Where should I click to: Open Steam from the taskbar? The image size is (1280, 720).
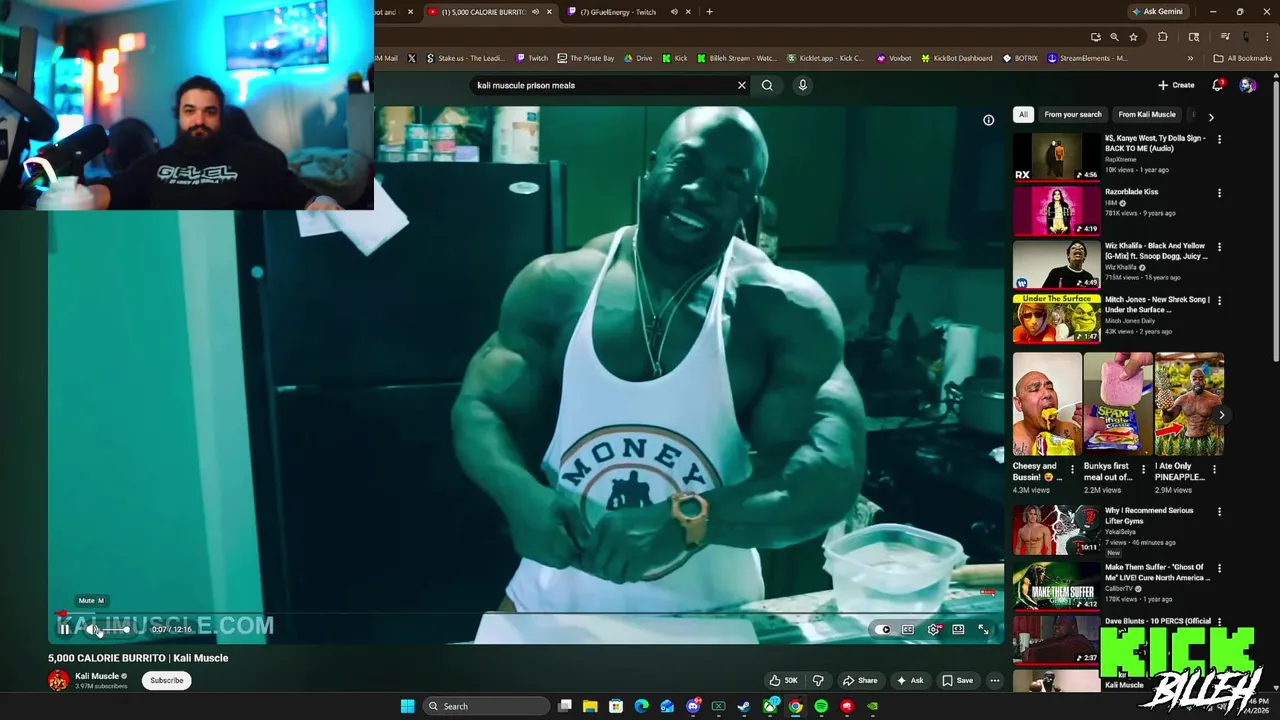point(744,706)
